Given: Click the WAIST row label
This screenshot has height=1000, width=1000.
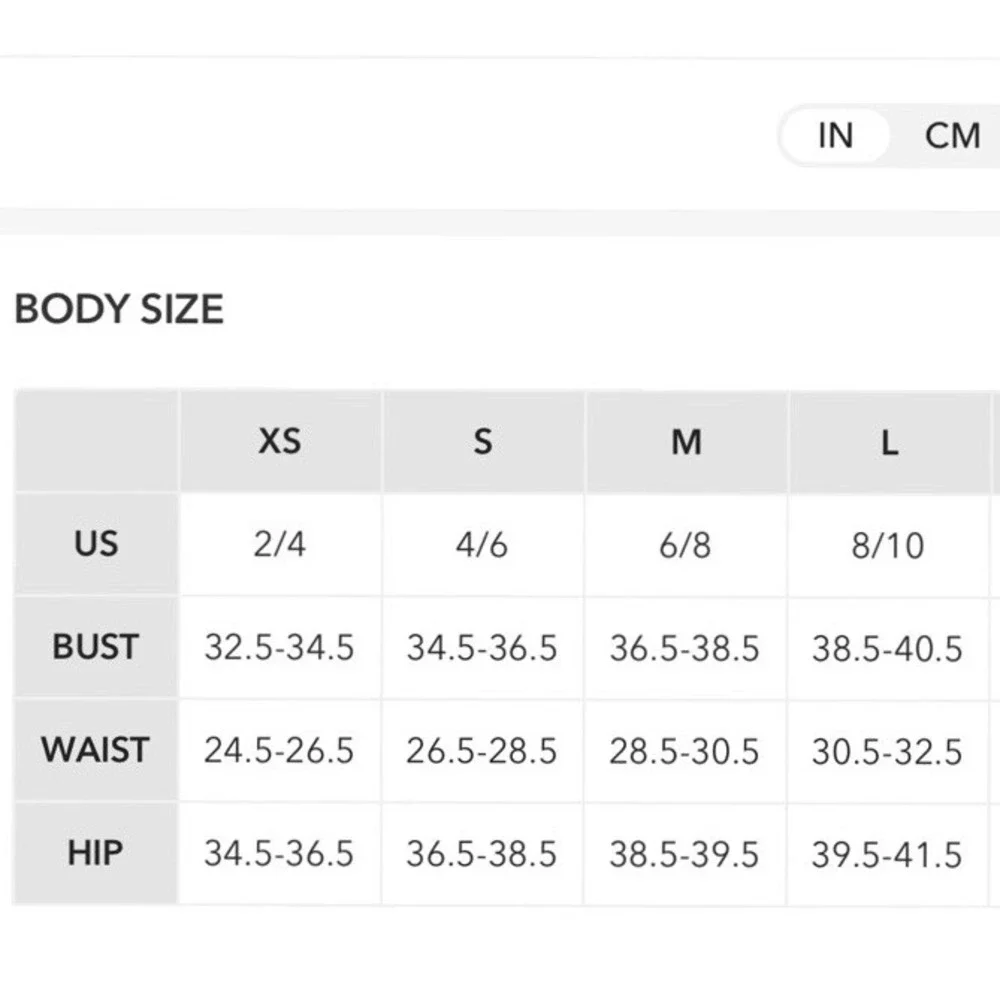Looking at the screenshot, I should [96, 749].
